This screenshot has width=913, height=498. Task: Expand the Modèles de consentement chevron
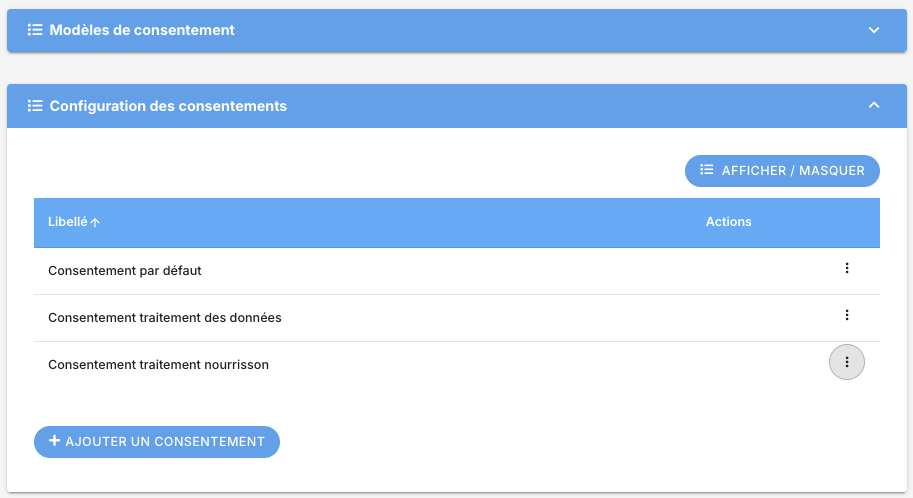click(873, 30)
